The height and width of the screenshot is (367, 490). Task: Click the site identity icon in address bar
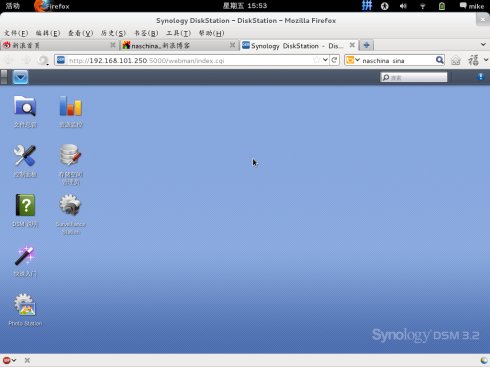pos(61,60)
